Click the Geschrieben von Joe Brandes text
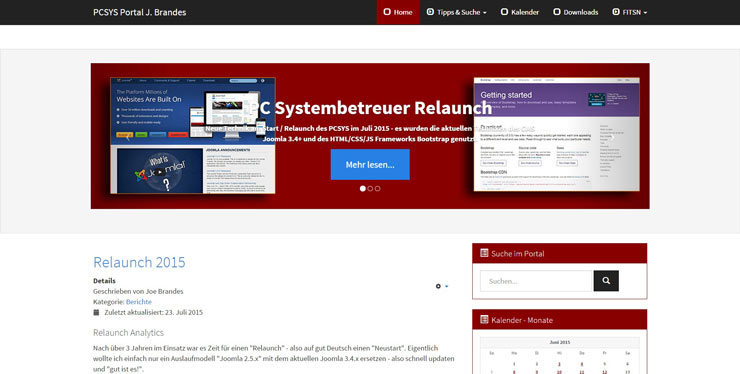 138,291
